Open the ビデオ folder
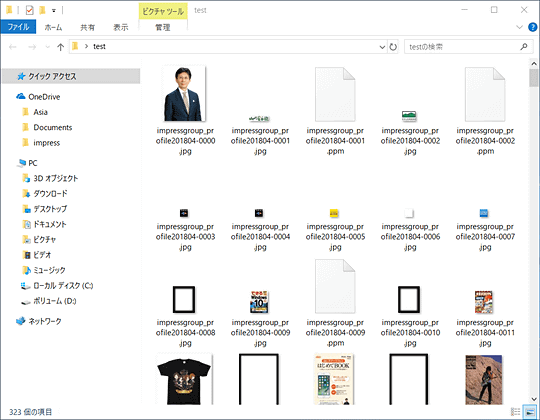This screenshot has height=420, width=540. (42, 255)
